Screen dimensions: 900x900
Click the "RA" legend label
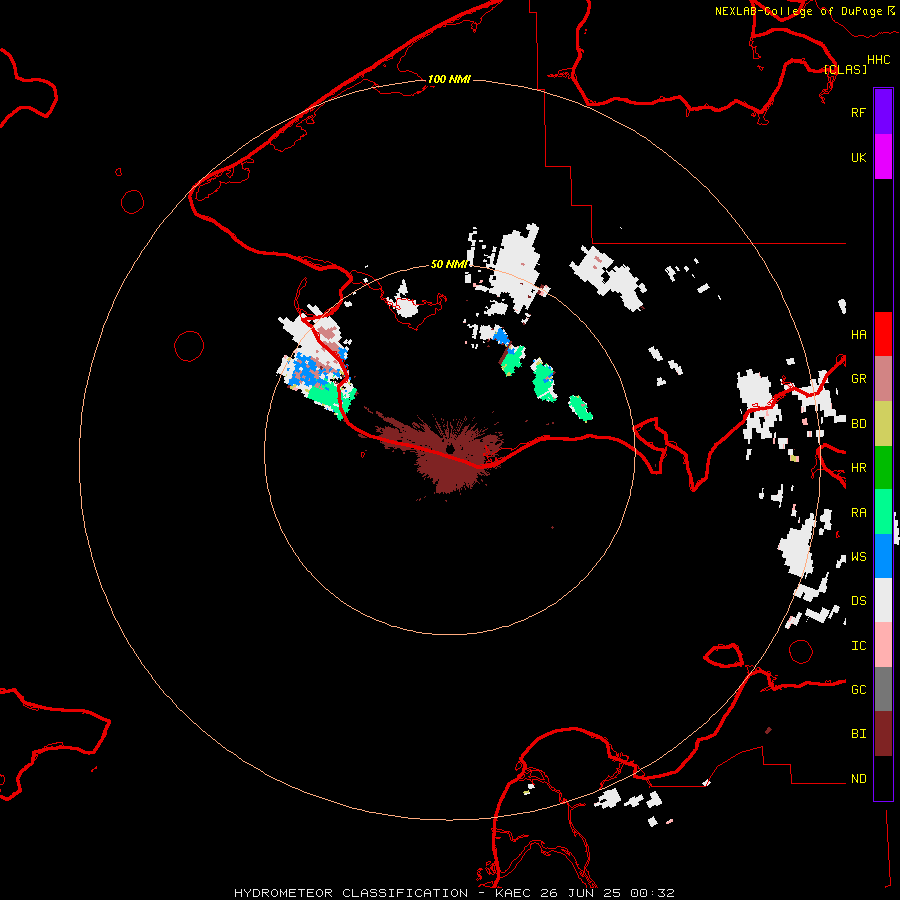[858, 513]
